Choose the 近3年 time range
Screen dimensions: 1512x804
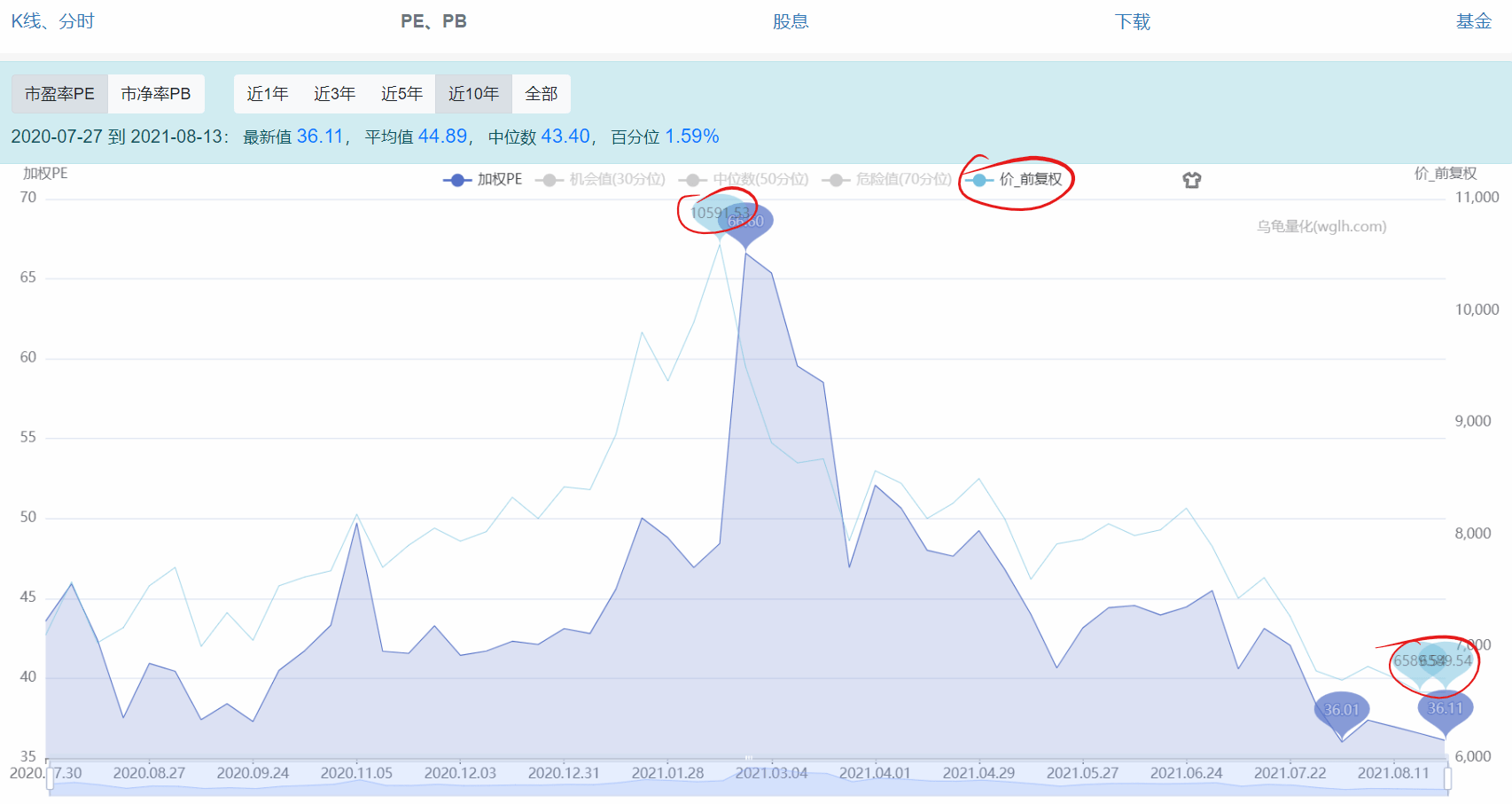(x=335, y=94)
